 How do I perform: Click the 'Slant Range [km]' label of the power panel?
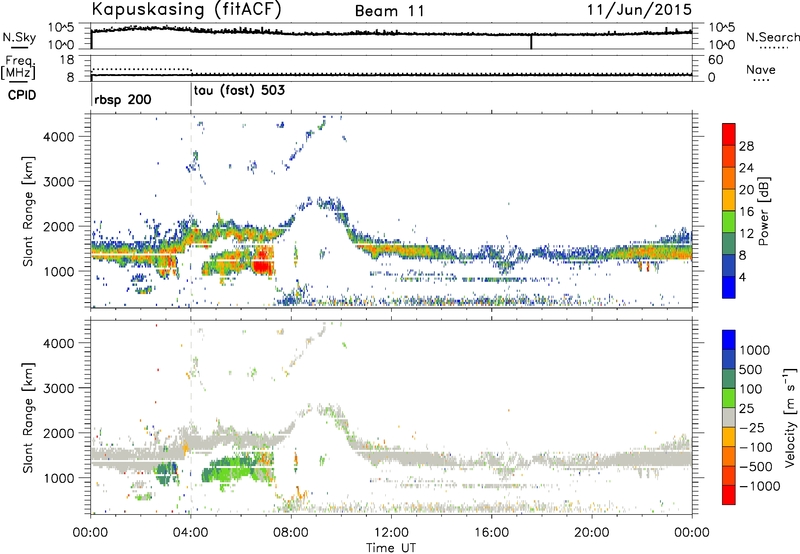[x=28, y=211]
